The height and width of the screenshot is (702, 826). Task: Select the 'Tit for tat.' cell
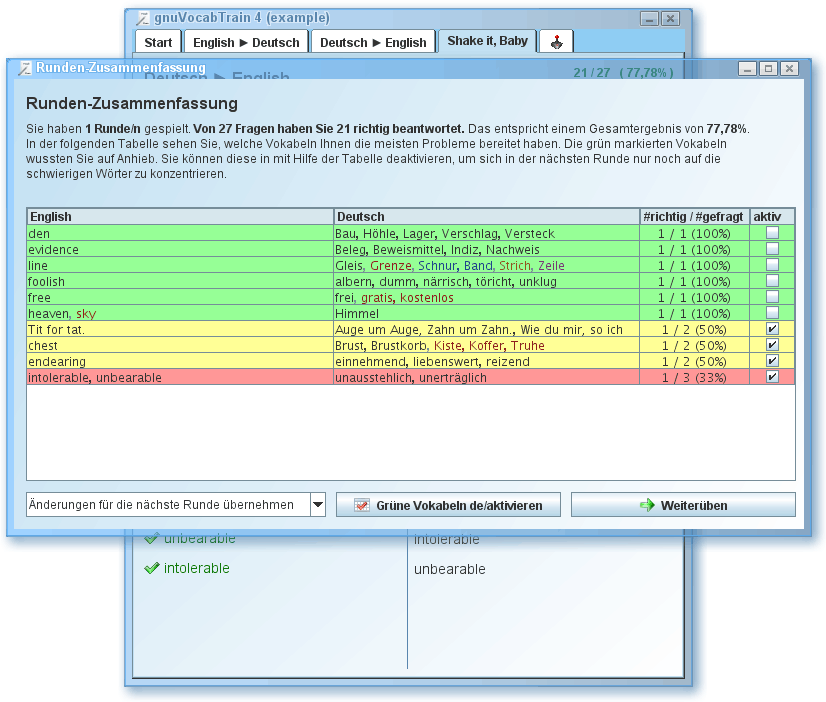(x=180, y=330)
